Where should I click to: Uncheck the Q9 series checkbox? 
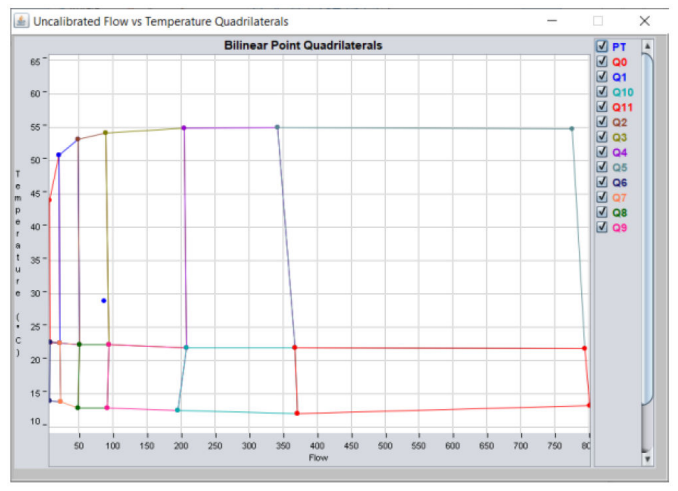(602, 227)
